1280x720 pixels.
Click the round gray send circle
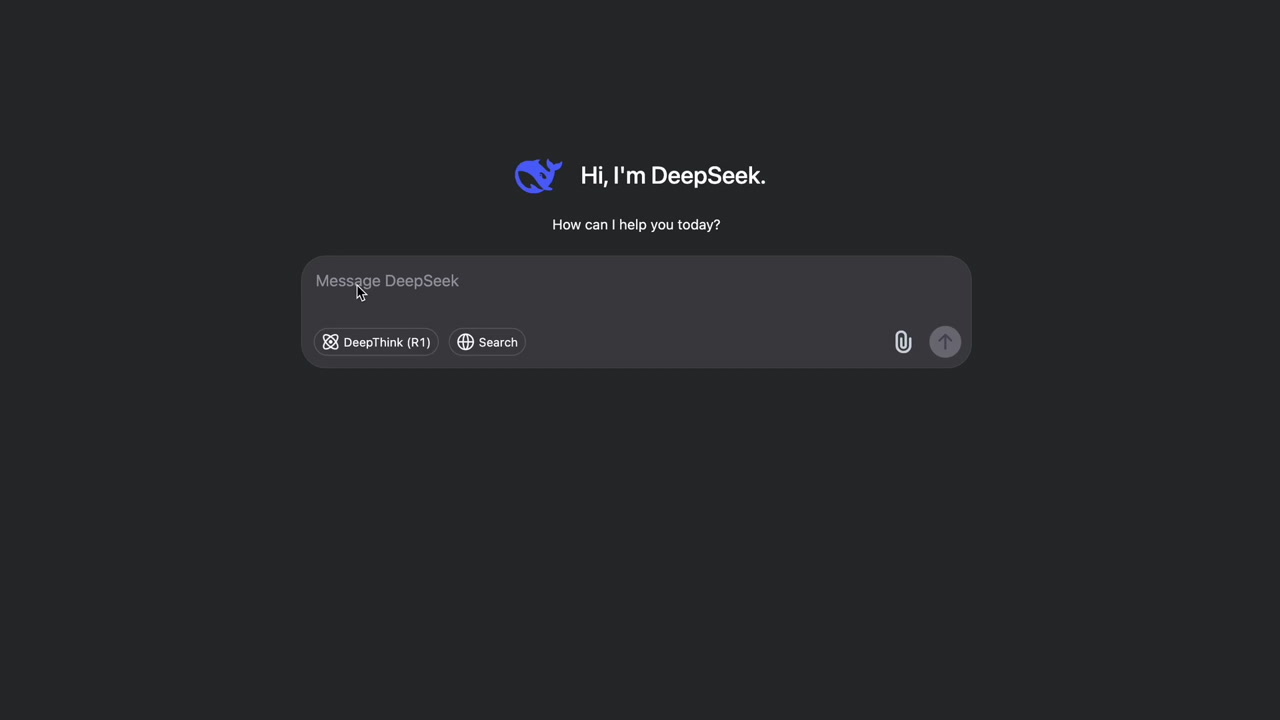click(x=945, y=342)
